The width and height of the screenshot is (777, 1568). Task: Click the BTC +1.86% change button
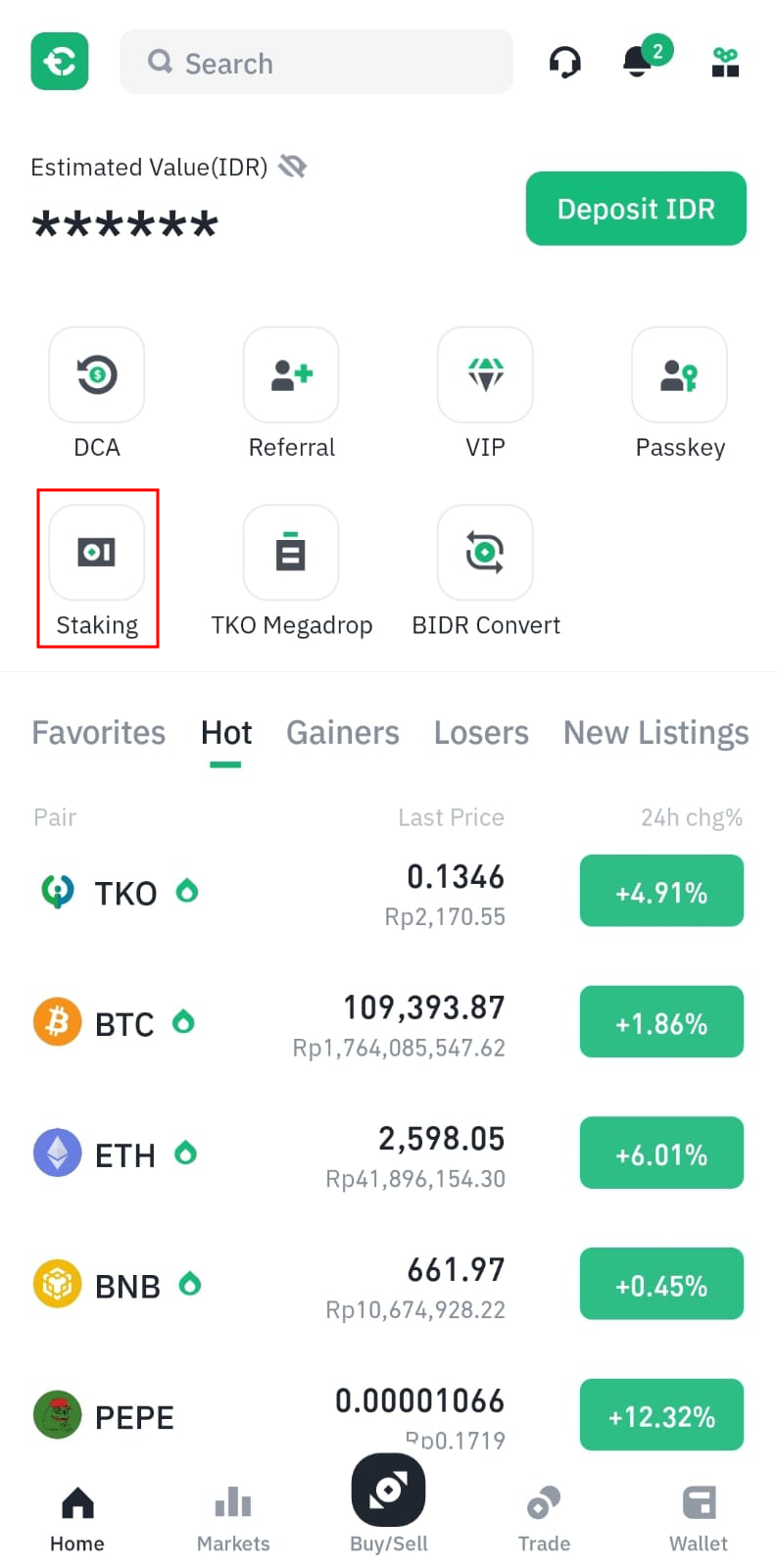[661, 1022]
